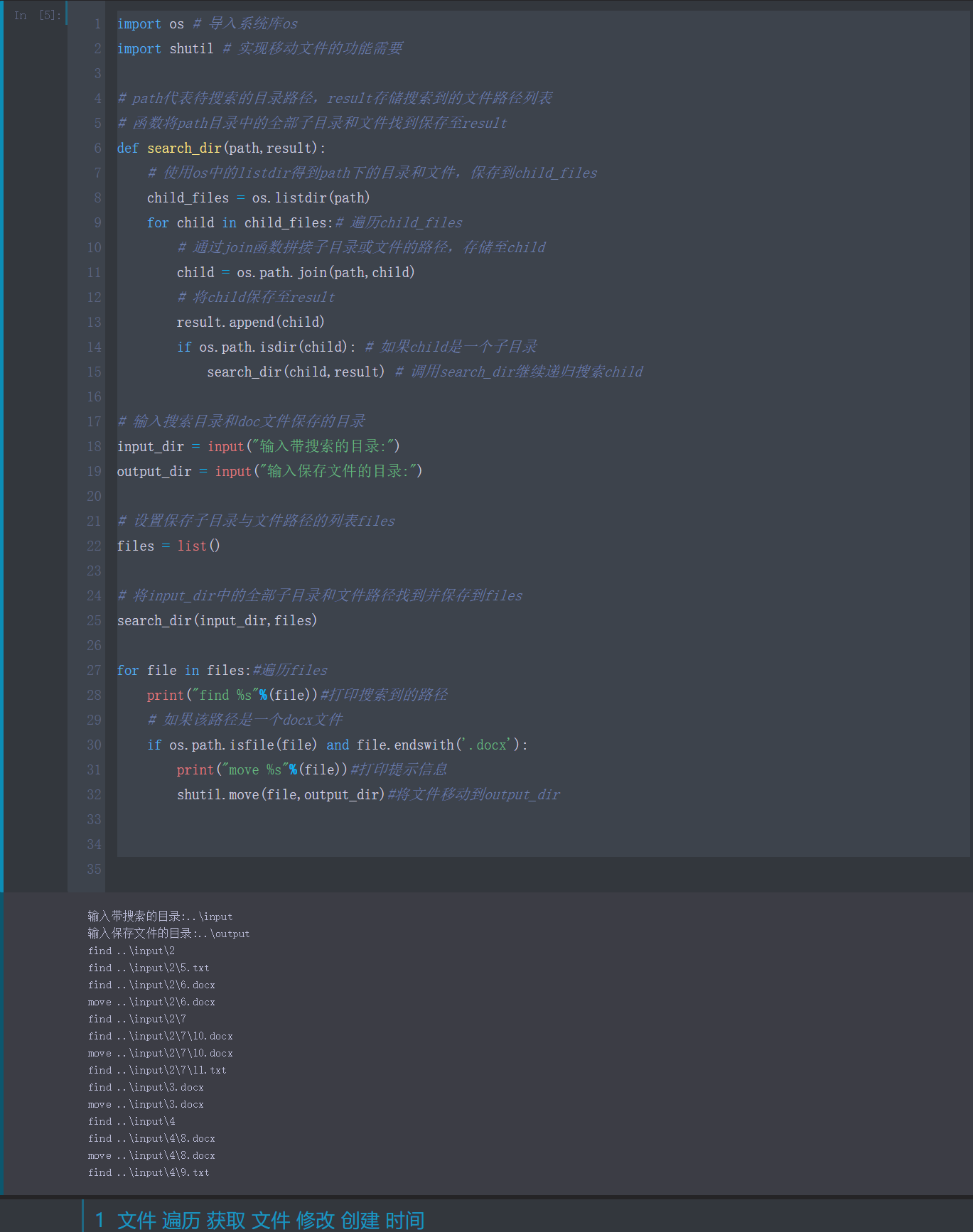This screenshot has height=1232, width=973.
Task: Click the output 'find ..\input\3.docx'
Action: tap(146, 1087)
